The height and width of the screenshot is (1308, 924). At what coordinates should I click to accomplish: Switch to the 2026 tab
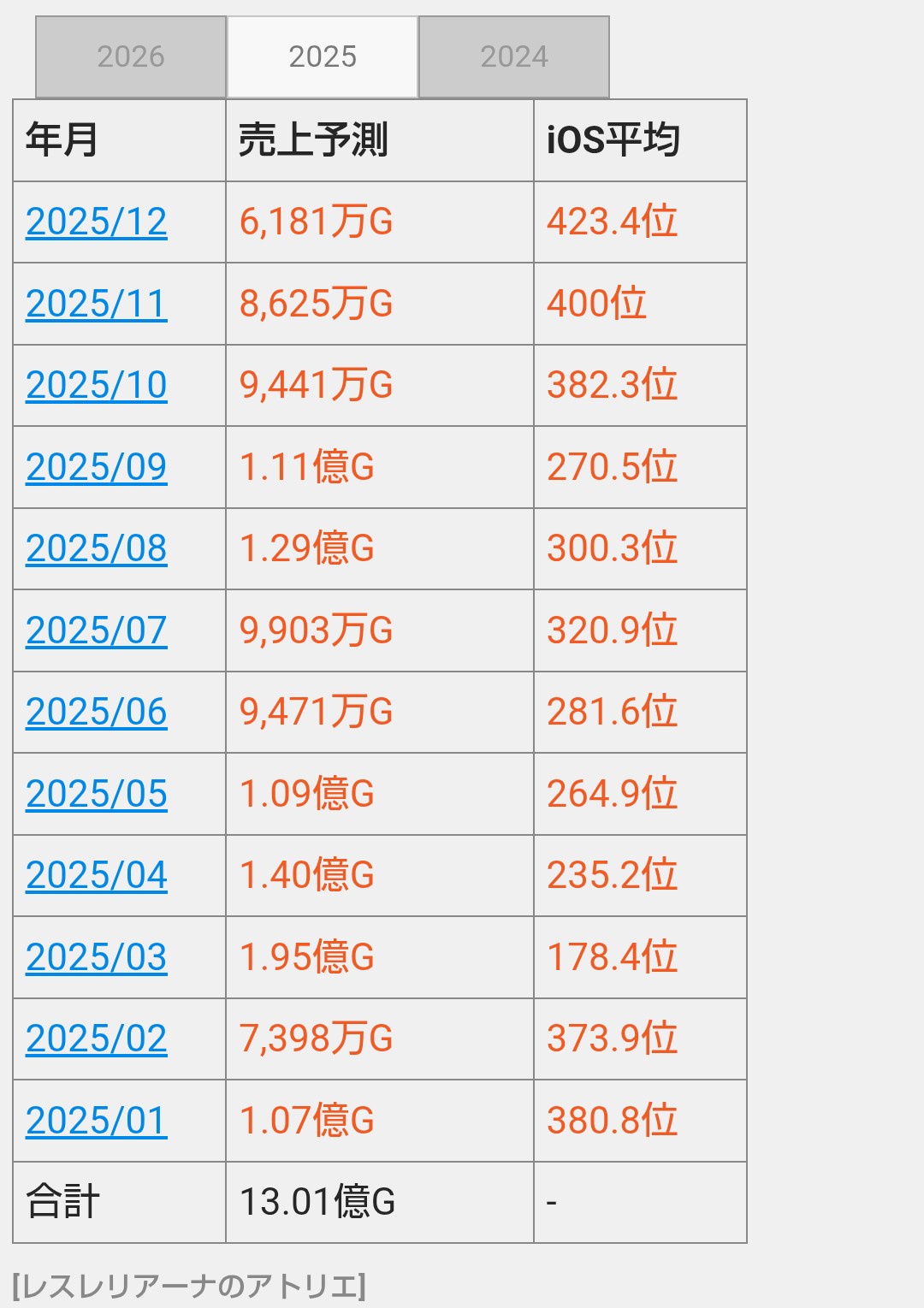(x=131, y=57)
